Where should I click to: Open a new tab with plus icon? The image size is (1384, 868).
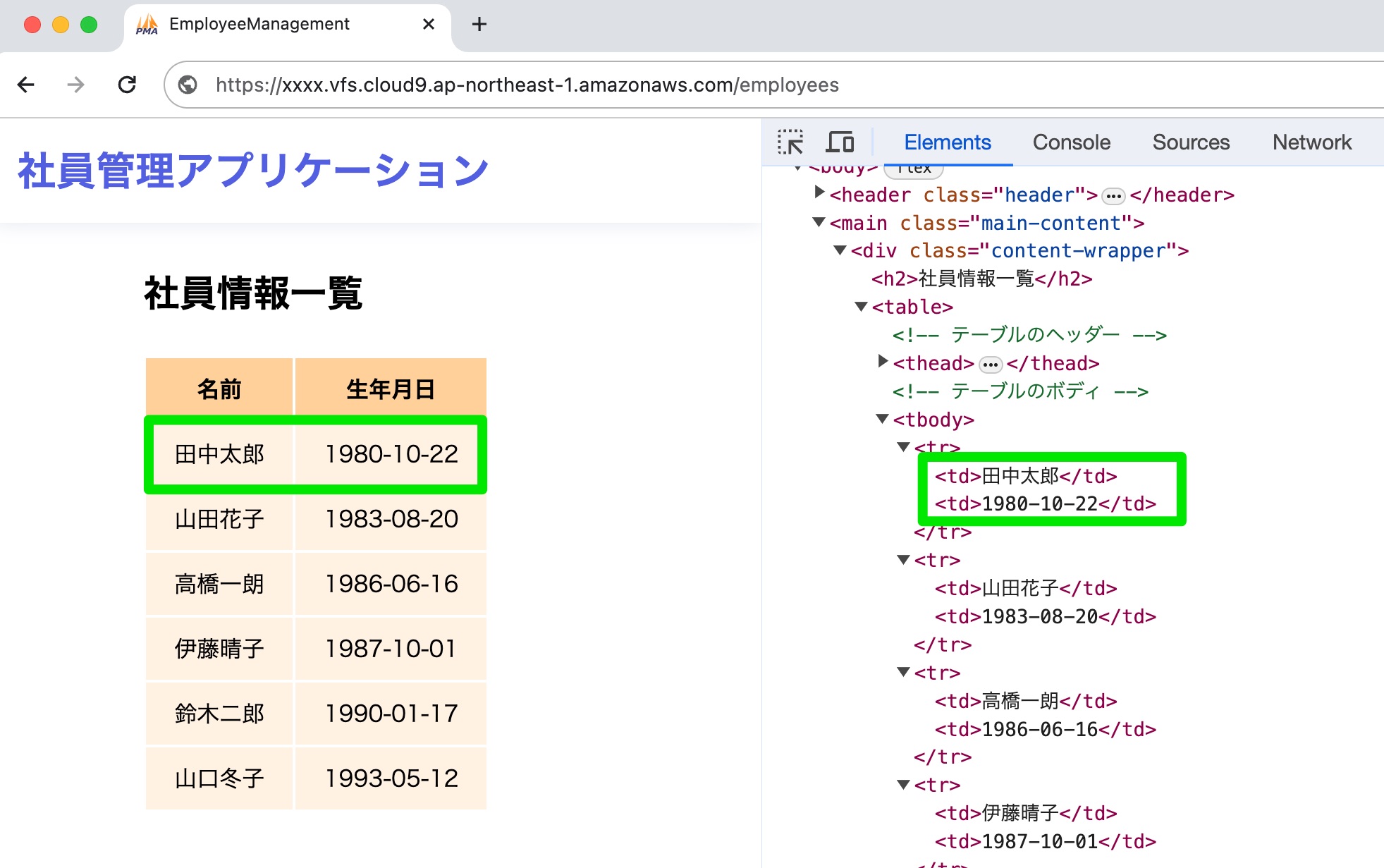[479, 25]
